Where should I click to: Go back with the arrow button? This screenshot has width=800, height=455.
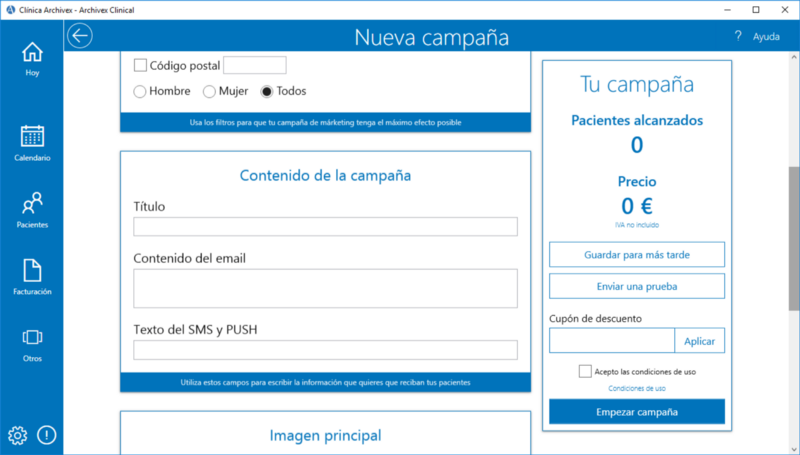point(80,36)
